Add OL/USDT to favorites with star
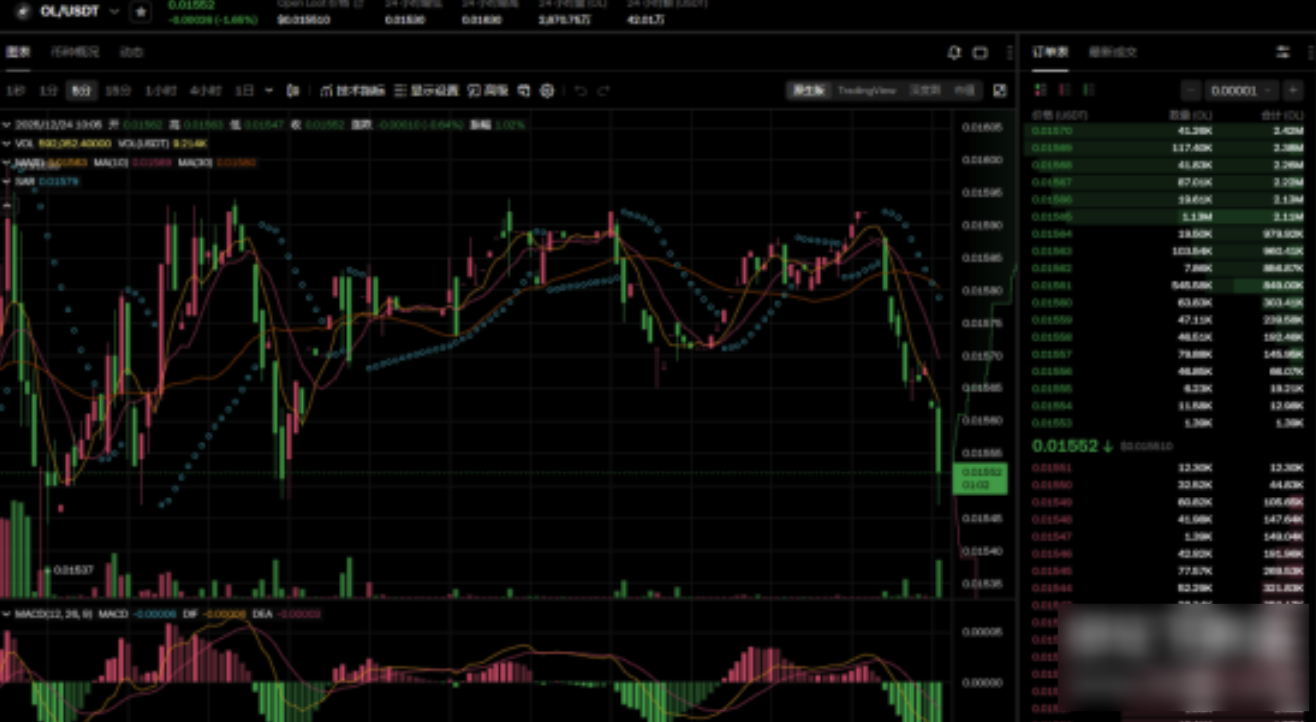The width and height of the screenshot is (1316, 722). [x=141, y=11]
